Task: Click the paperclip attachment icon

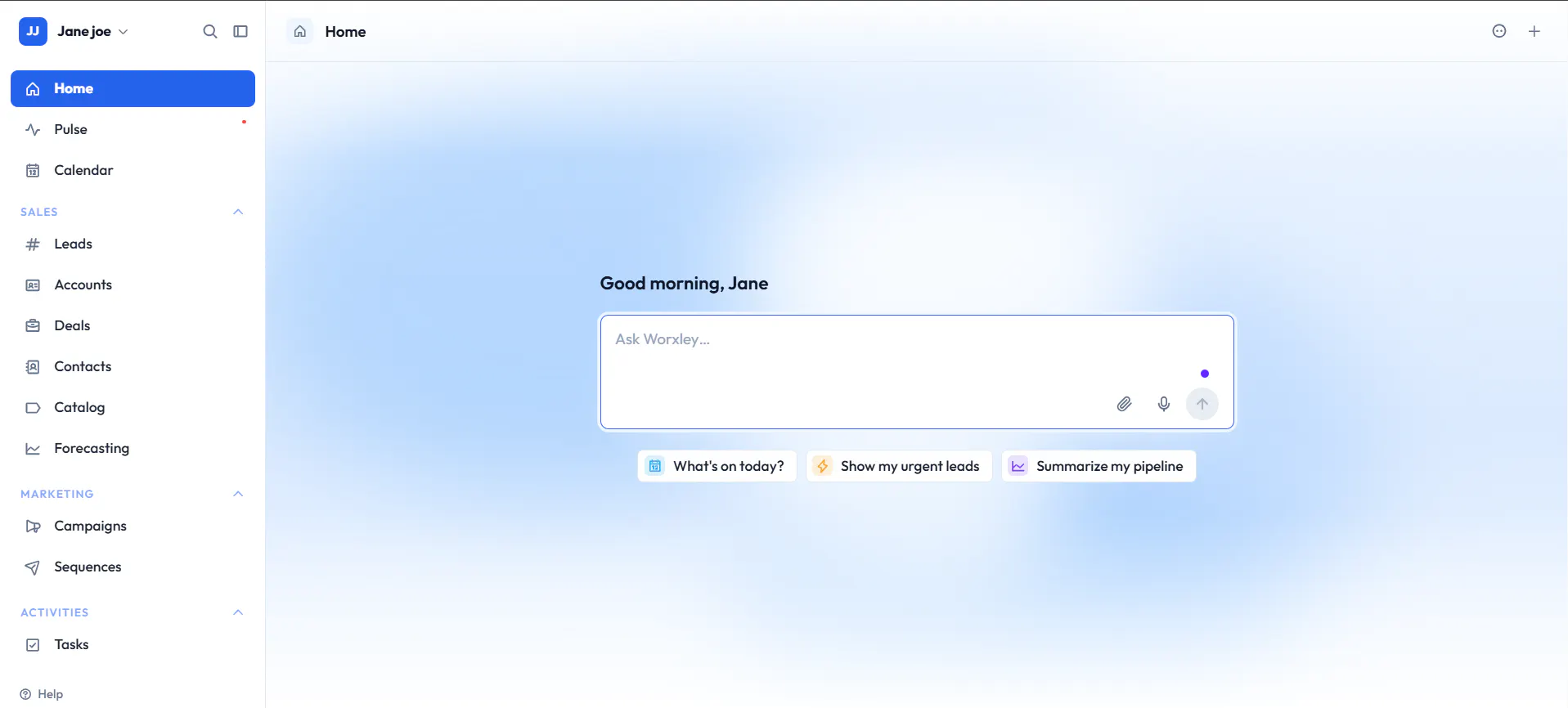Action: [1125, 404]
